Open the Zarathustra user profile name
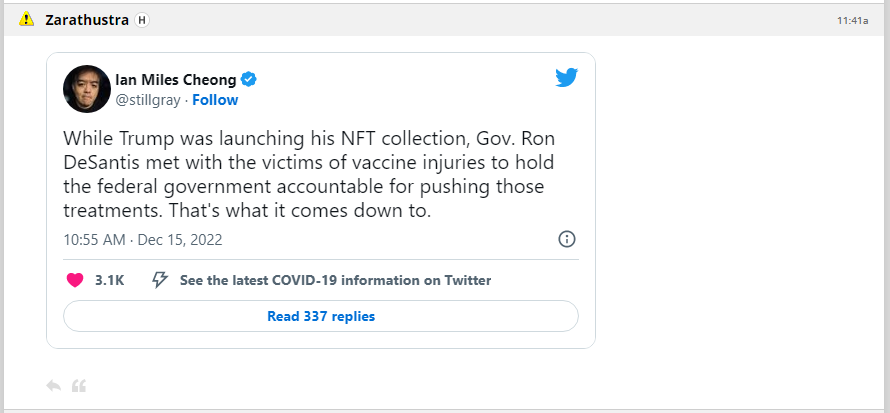Screen dimensions: 890x413 pyautogui.click(x=87, y=19)
